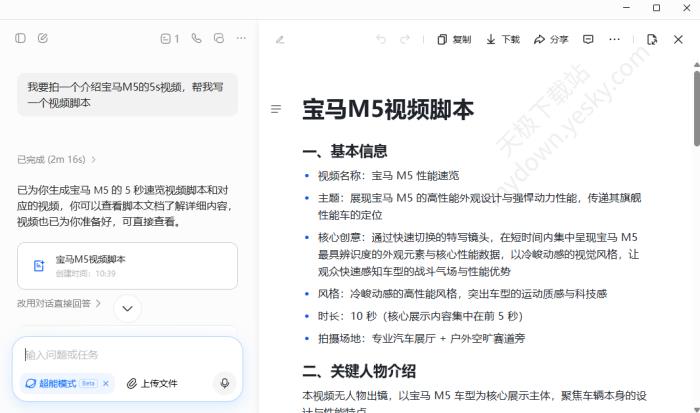This screenshot has width=700, height=413.
Task: Open the document toolbar more options menu
Action: (x=614, y=39)
